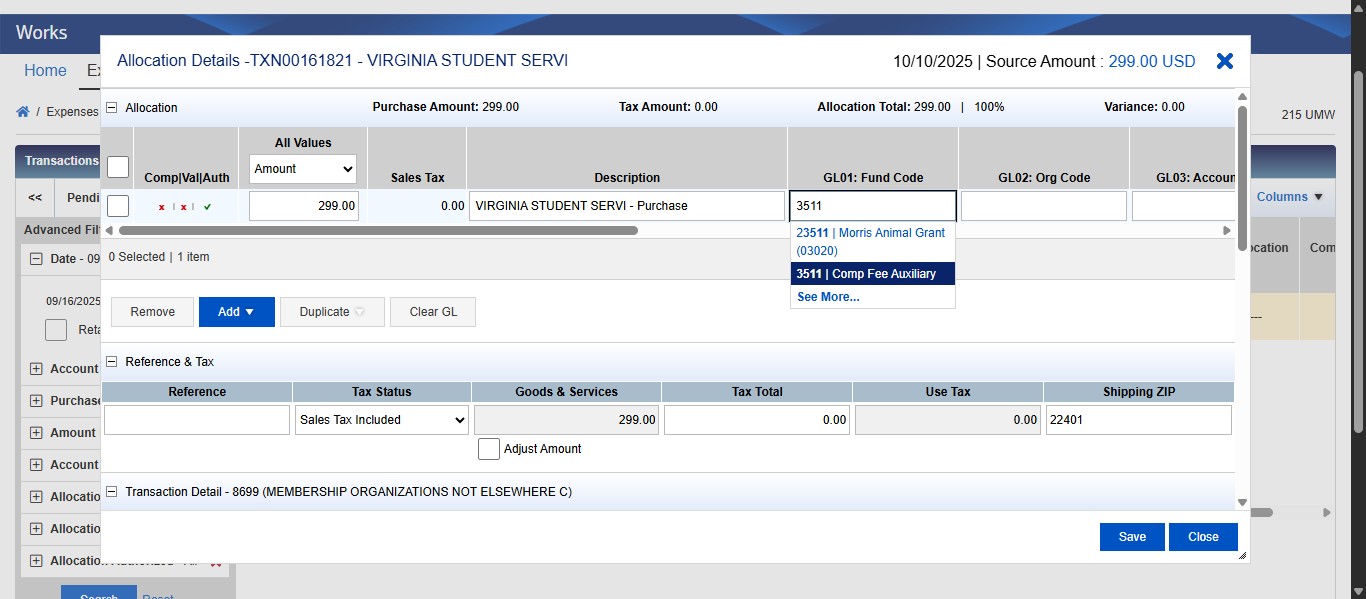Open the All Values Amount dropdown
This screenshot has height=599, width=1366.
coord(302,169)
